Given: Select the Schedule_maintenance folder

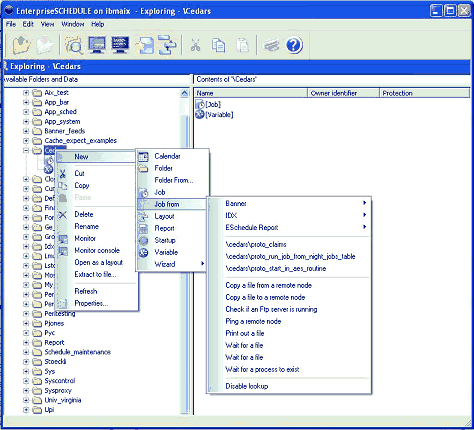Looking at the screenshot, I should click(x=77, y=352).
